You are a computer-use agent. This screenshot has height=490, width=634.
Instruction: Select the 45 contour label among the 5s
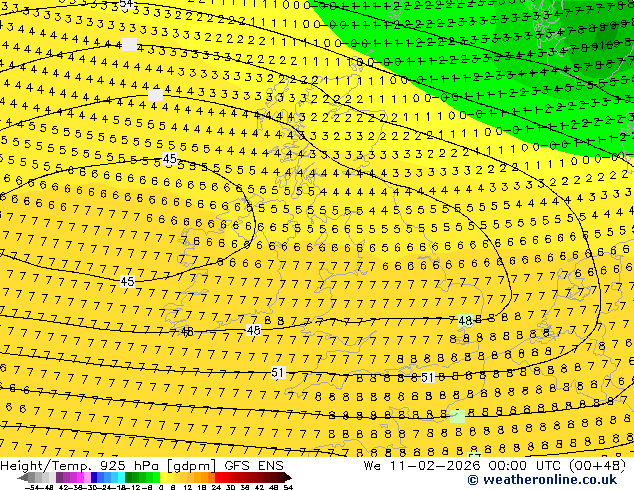pos(169,159)
